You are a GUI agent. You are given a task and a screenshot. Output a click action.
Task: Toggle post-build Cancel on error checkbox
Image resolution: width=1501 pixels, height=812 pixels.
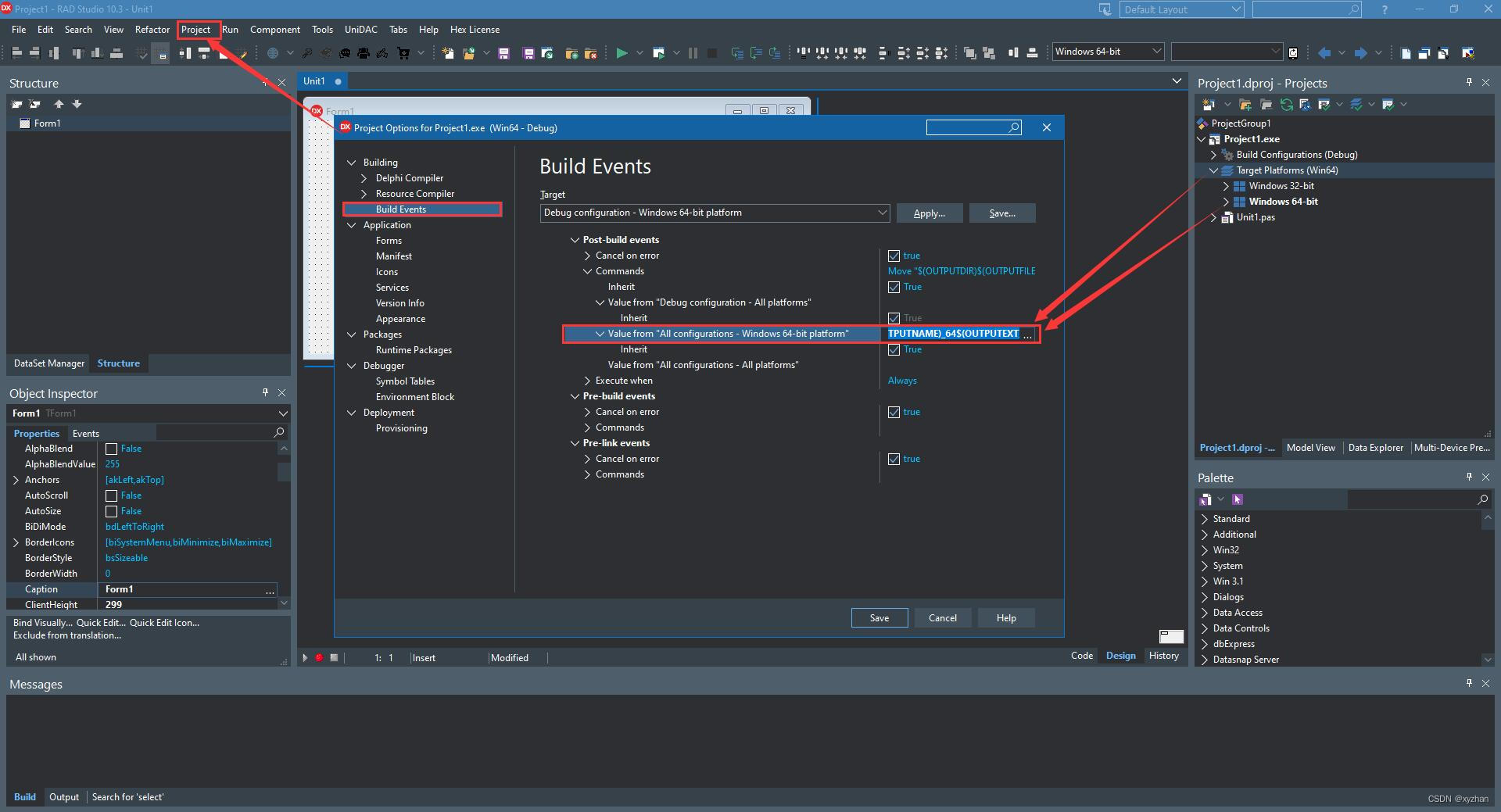pyautogui.click(x=894, y=256)
